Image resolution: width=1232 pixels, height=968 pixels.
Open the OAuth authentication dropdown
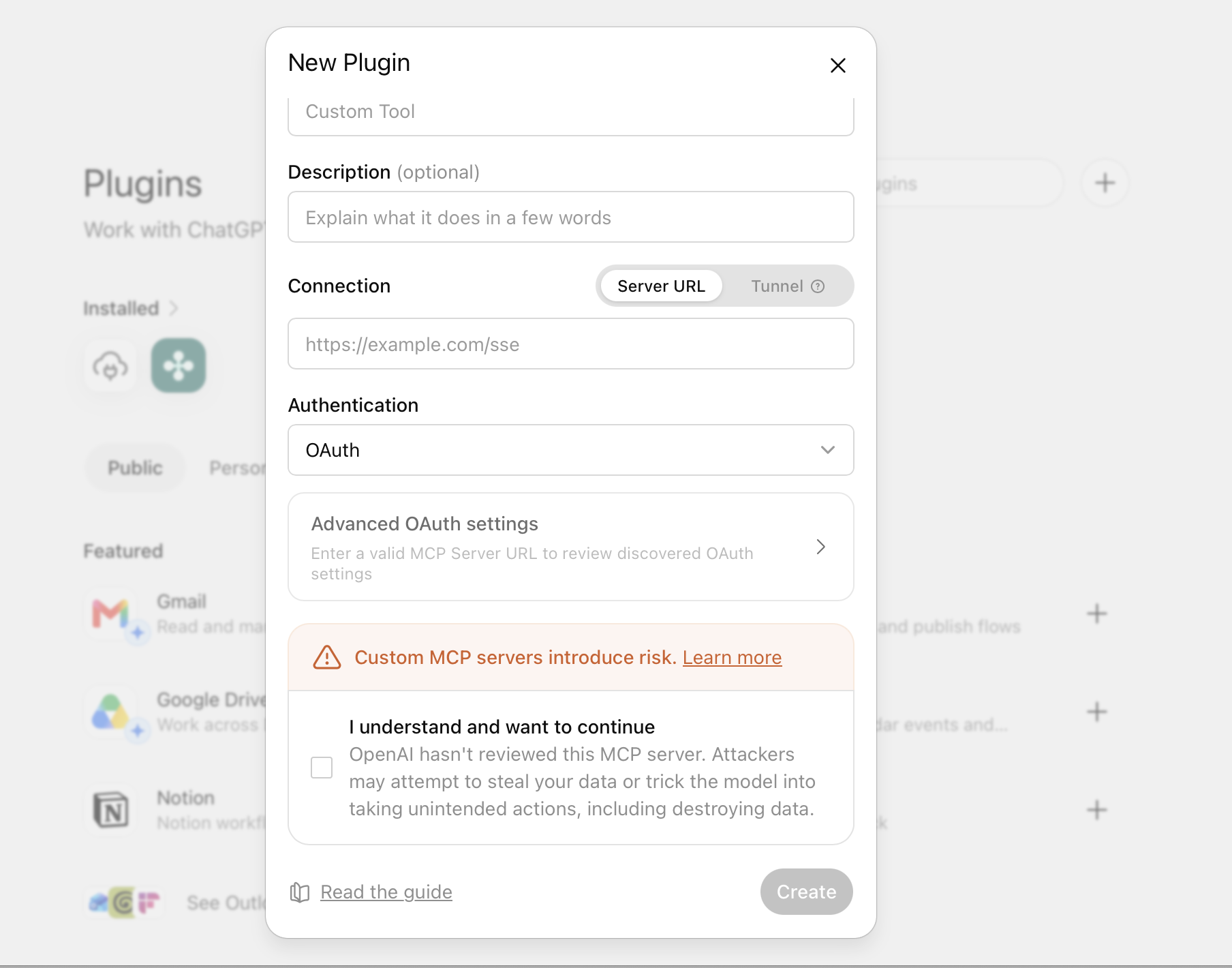click(571, 450)
